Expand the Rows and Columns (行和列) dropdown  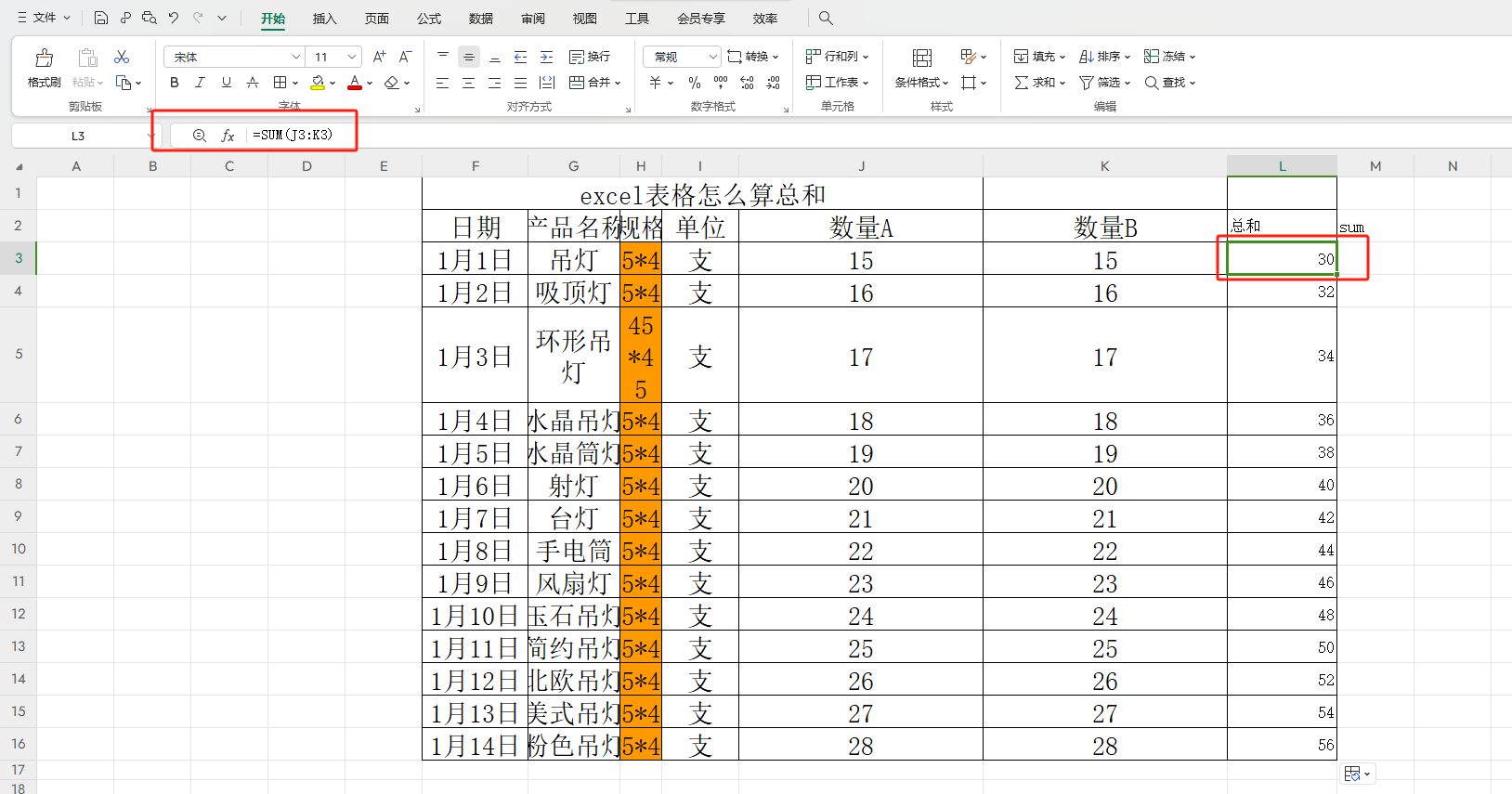pyautogui.click(x=866, y=57)
